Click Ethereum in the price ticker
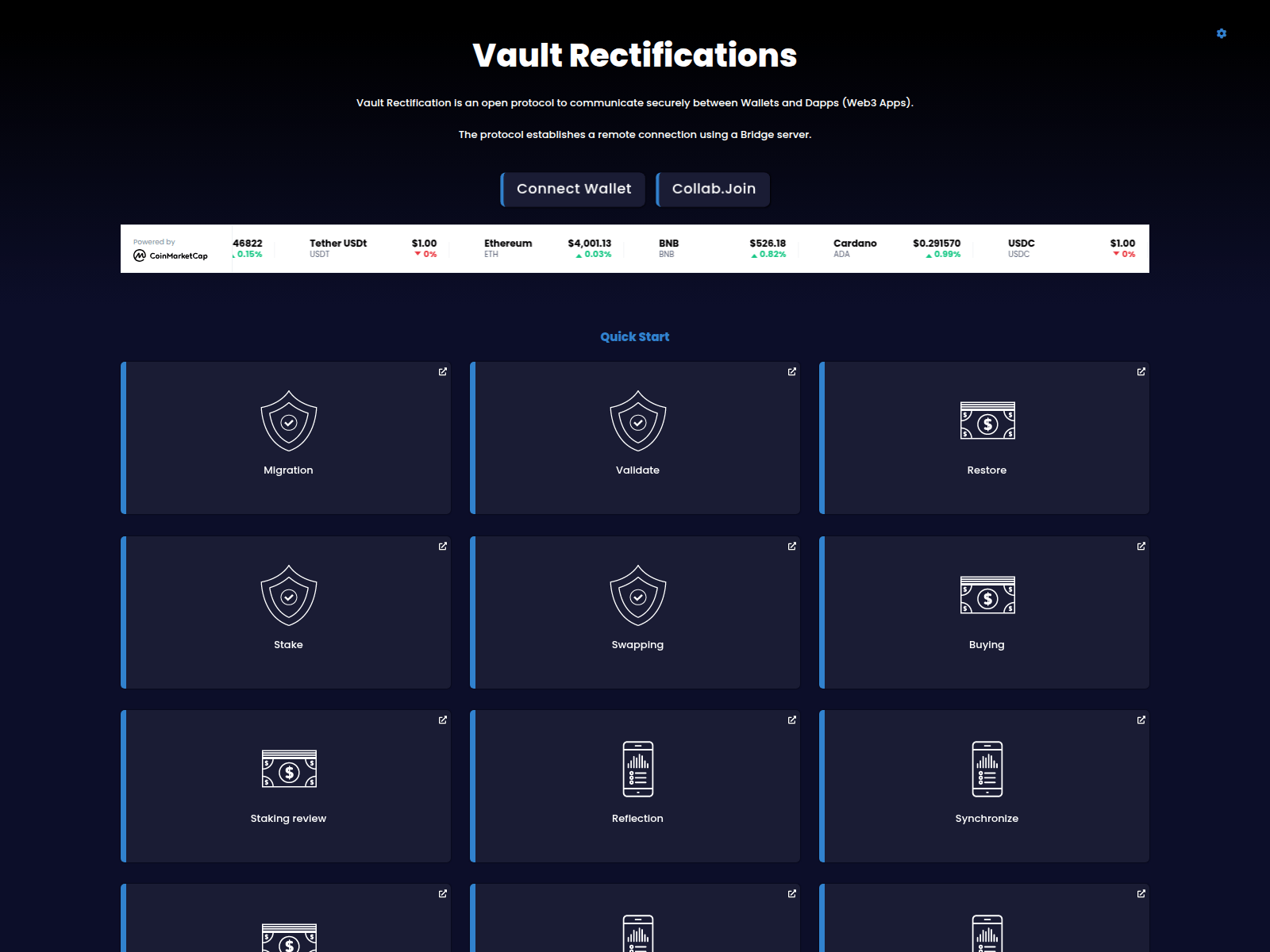The height and width of the screenshot is (952, 1270). click(x=508, y=244)
